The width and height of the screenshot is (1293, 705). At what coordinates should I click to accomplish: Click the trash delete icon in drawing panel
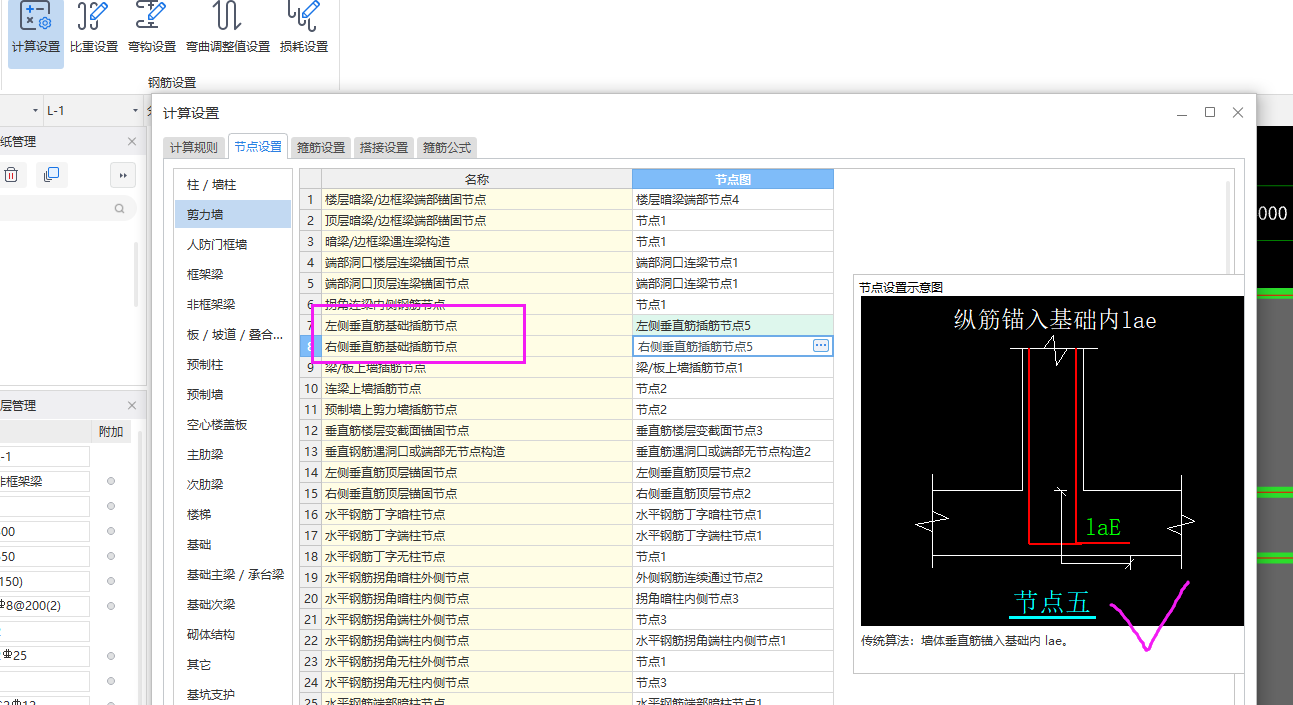click(x=11, y=175)
